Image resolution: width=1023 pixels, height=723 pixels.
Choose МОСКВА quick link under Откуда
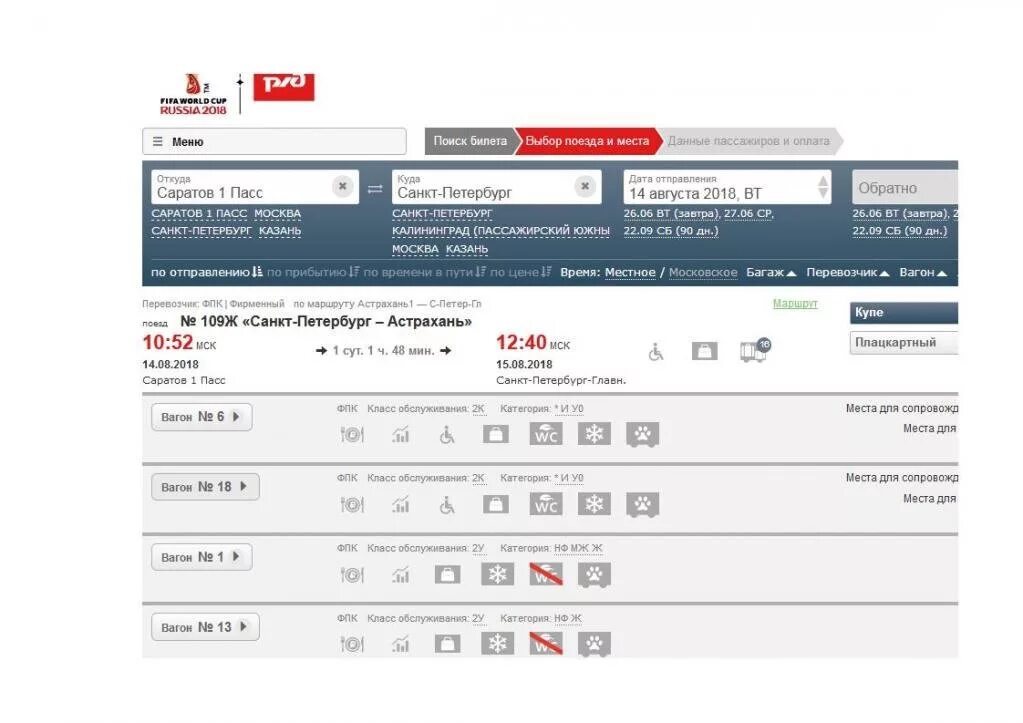tap(277, 213)
